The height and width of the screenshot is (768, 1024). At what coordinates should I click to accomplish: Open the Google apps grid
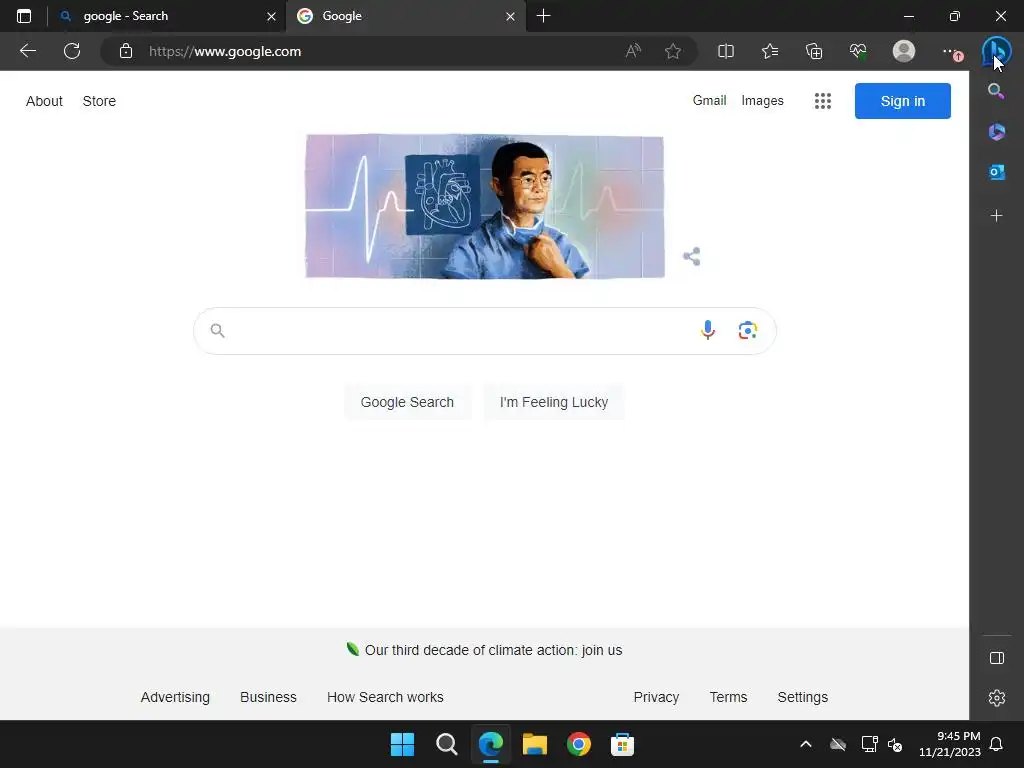(x=823, y=101)
